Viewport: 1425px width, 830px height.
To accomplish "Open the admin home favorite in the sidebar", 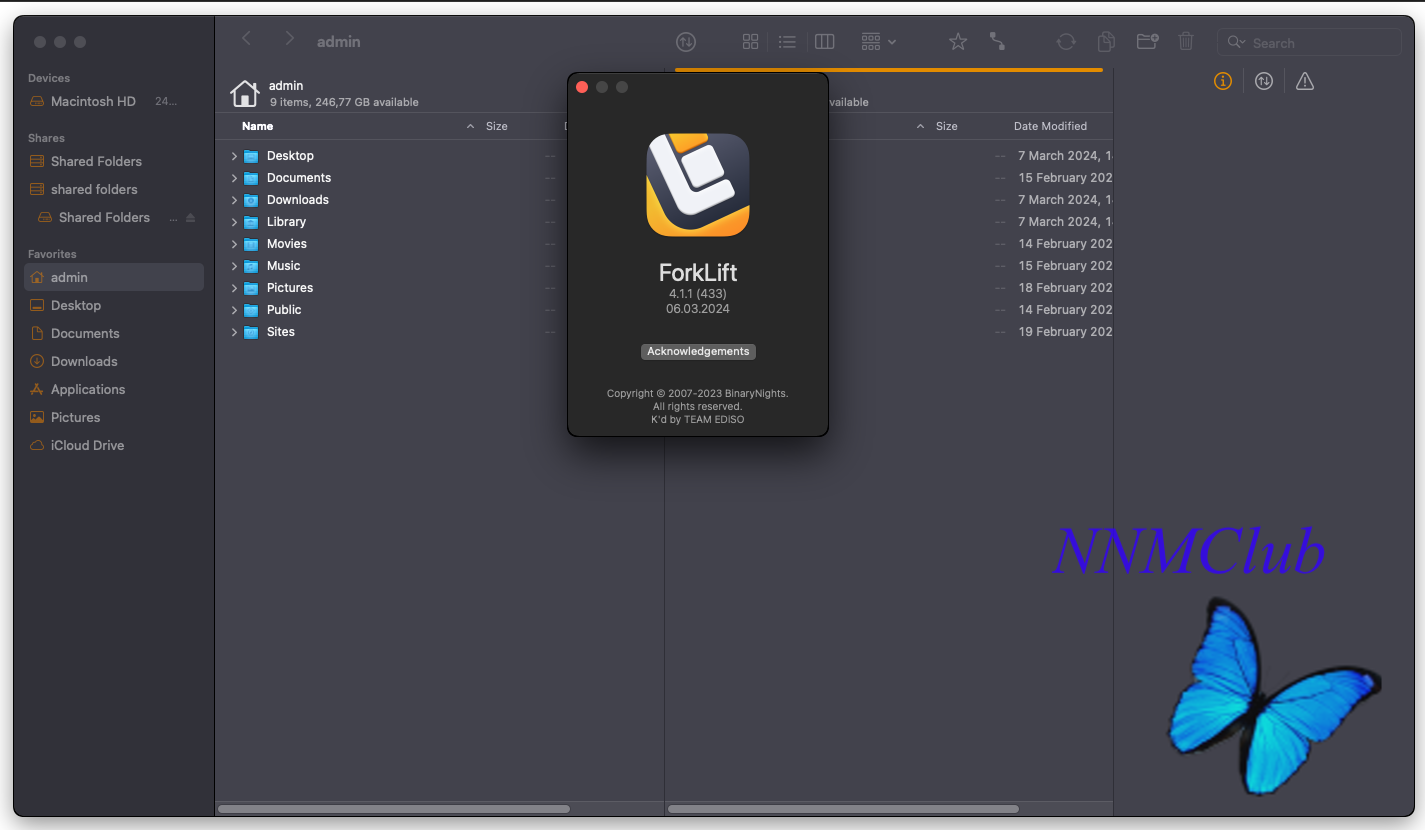I will (x=113, y=277).
